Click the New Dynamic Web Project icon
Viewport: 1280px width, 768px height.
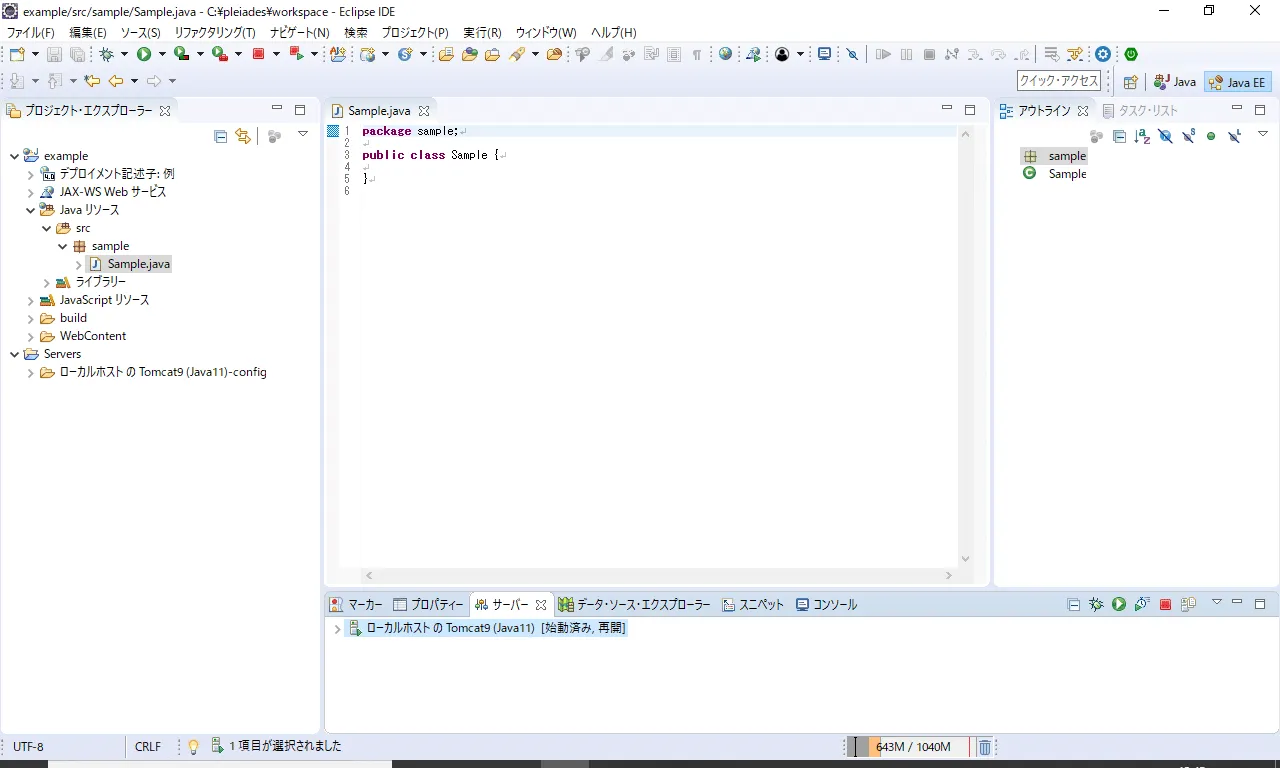click(x=368, y=54)
